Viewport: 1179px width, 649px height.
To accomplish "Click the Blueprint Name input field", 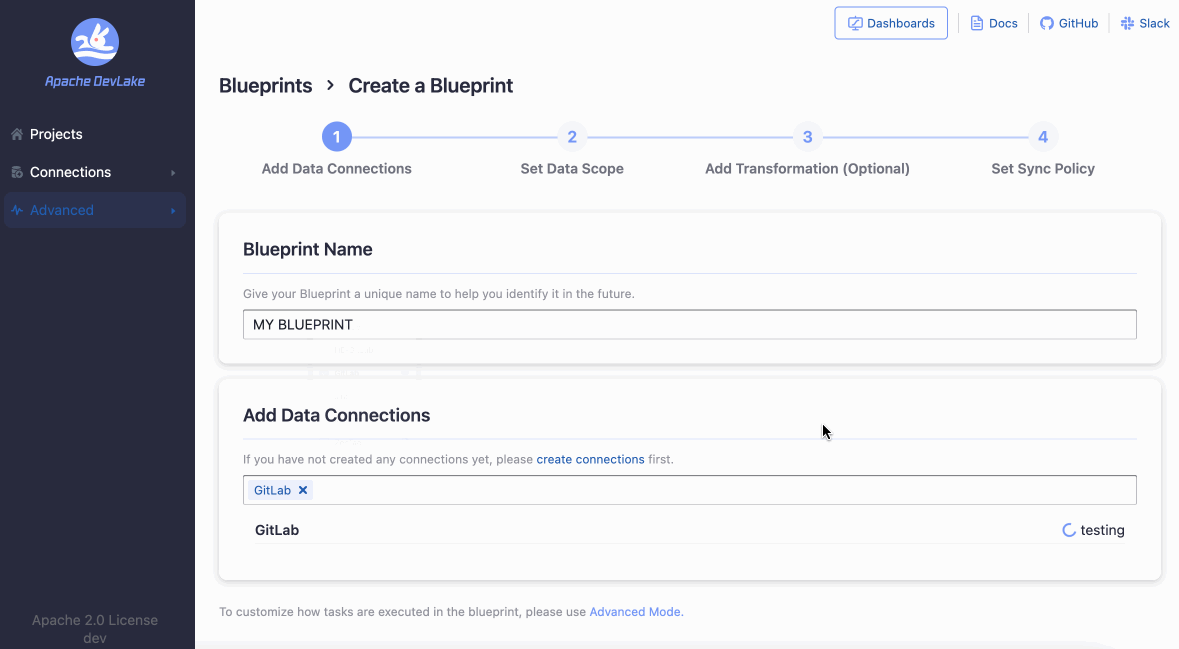I will [690, 325].
